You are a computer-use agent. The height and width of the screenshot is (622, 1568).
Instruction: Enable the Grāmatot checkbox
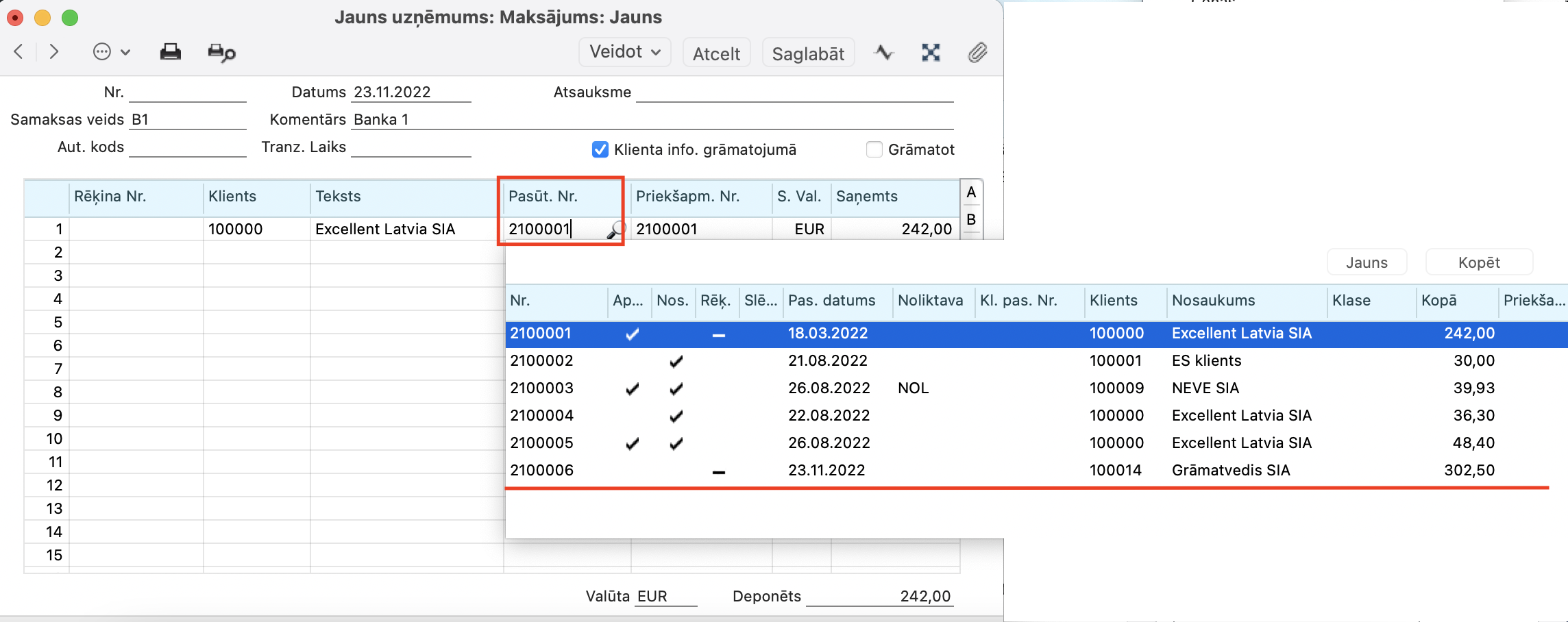point(874,149)
